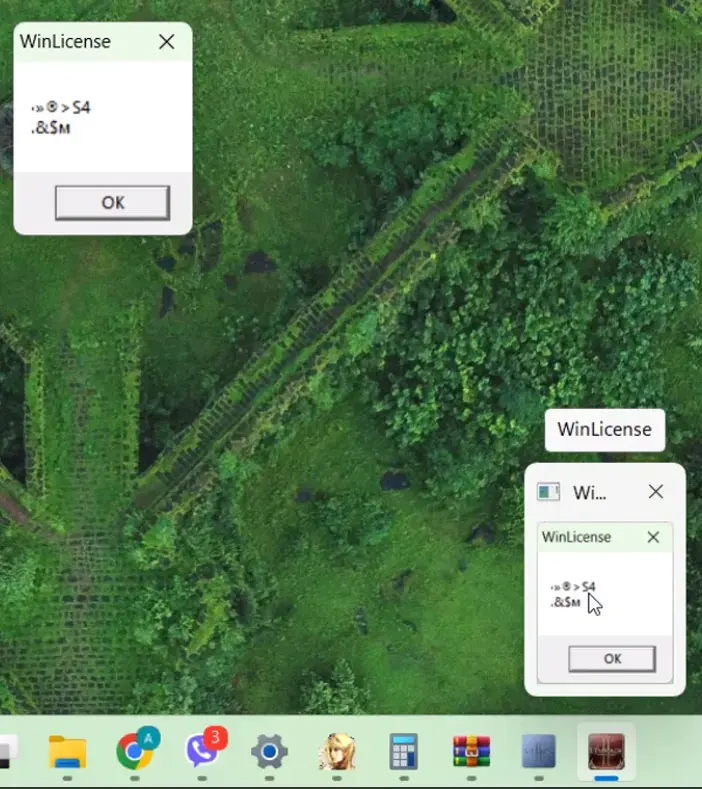Viewport: 702px width, 789px height.
Task: Open the blue gear settings app
Action: (269, 752)
